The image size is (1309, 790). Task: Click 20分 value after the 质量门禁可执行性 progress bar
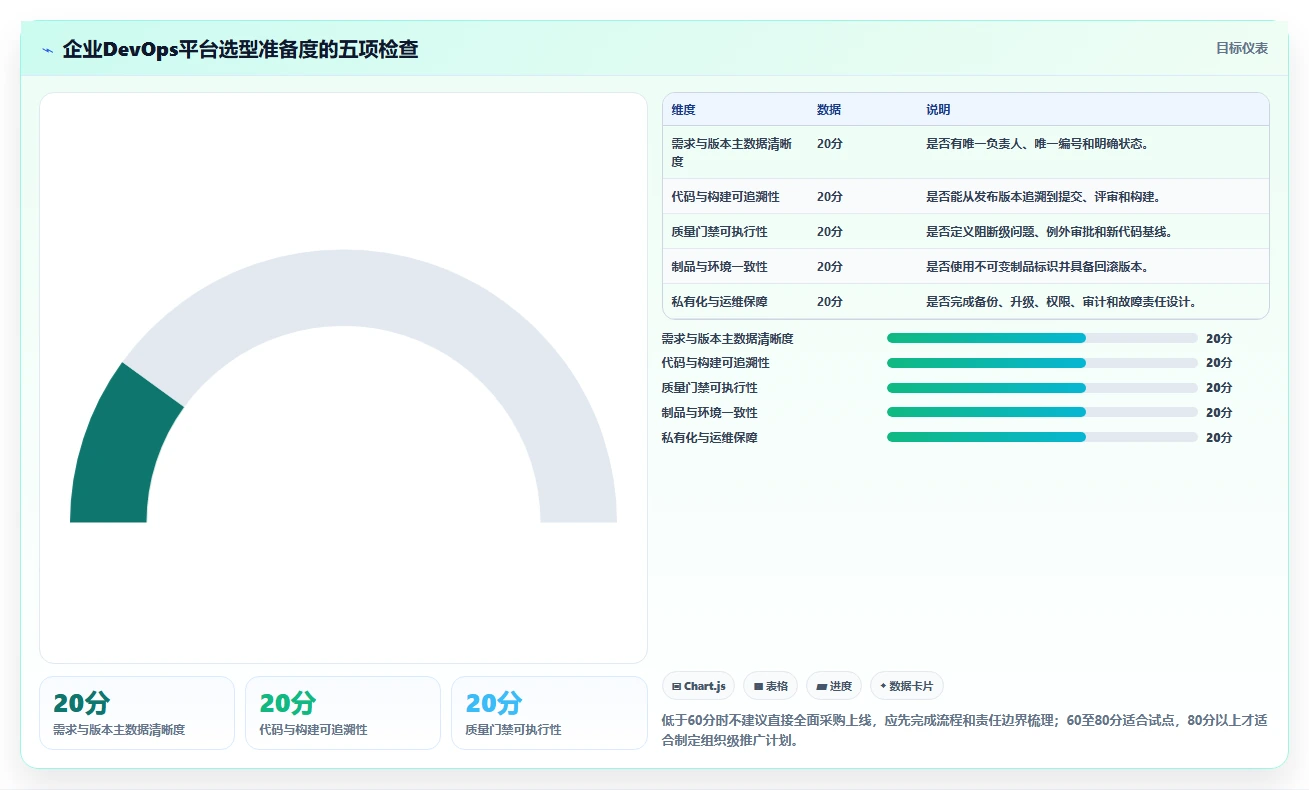point(1219,388)
